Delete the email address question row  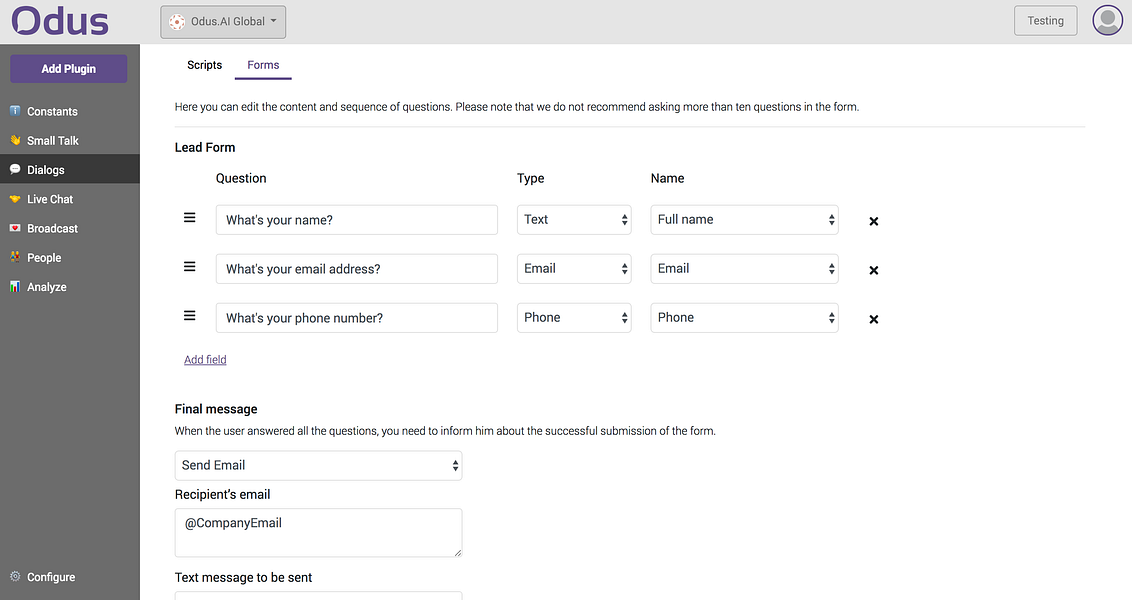874,270
